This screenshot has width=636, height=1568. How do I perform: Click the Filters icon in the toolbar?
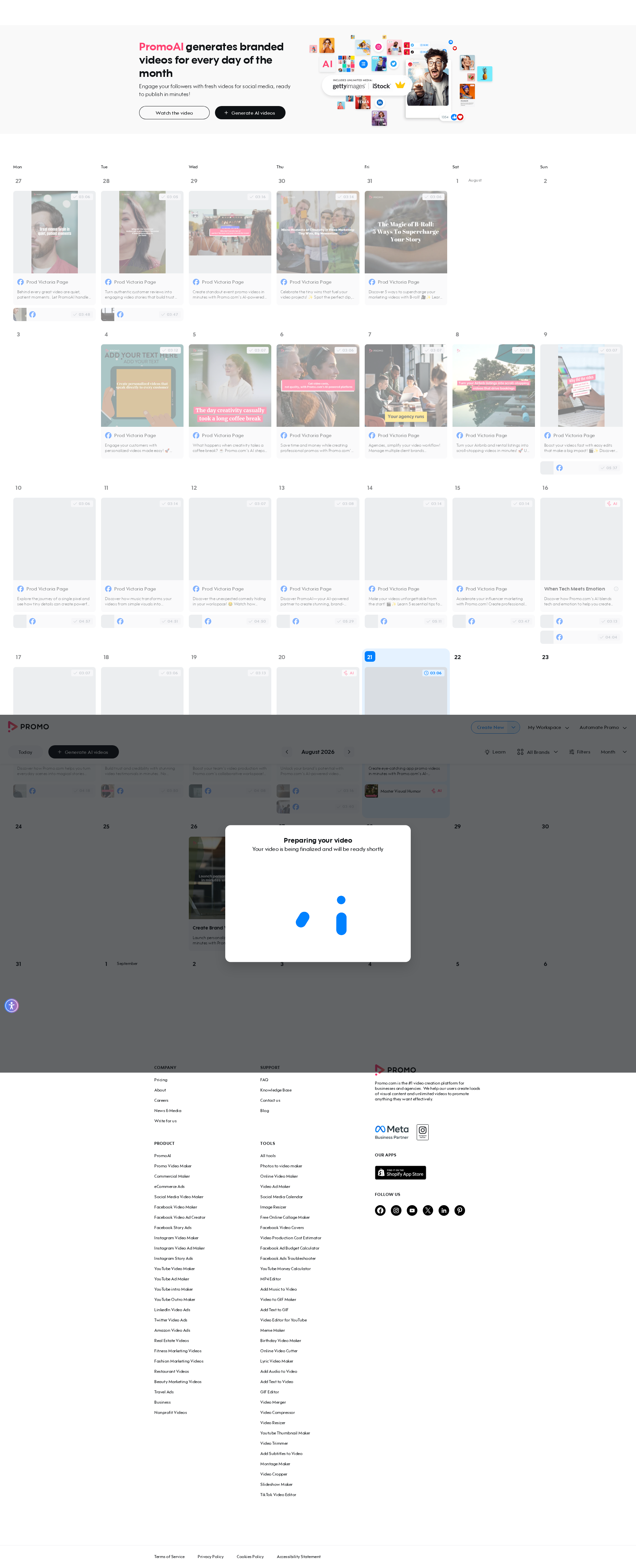pos(572,752)
